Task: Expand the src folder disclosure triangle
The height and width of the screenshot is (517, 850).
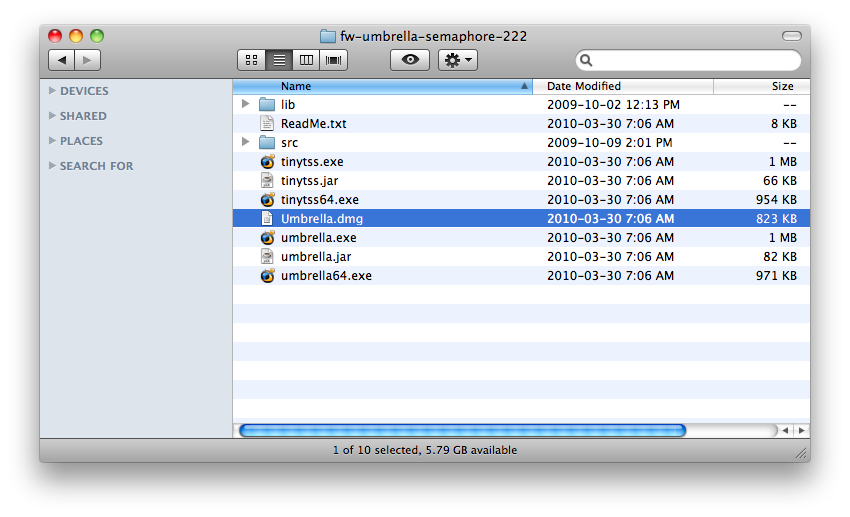Action: pyautogui.click(x=246, y=142)
